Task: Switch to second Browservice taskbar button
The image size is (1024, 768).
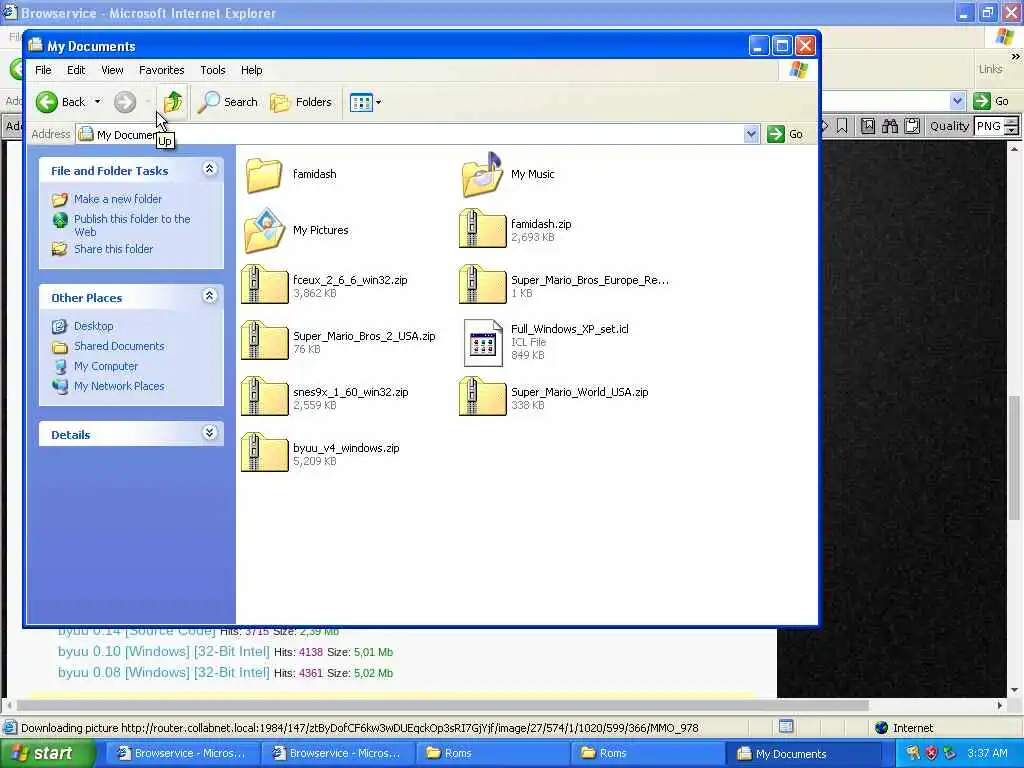Action: point(336,754)
